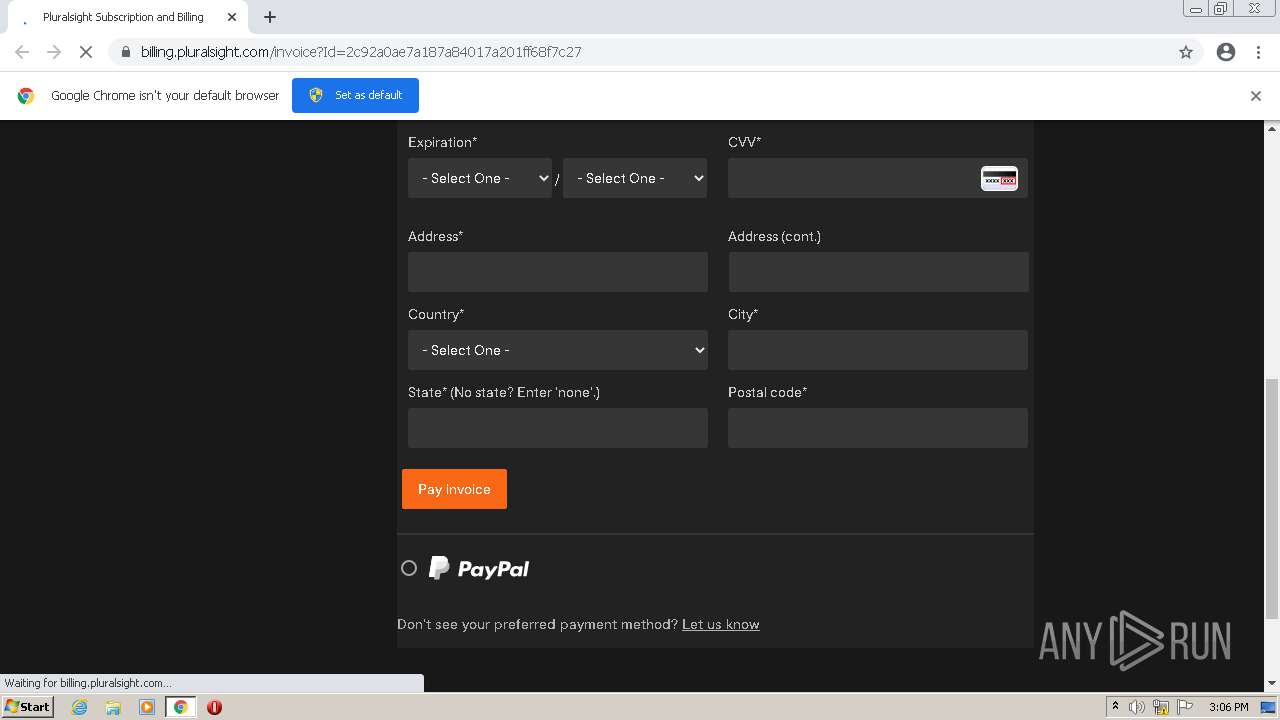Launch the media player taskbar icon
This screenshot has width=1280, height=720.
point(147,707)
